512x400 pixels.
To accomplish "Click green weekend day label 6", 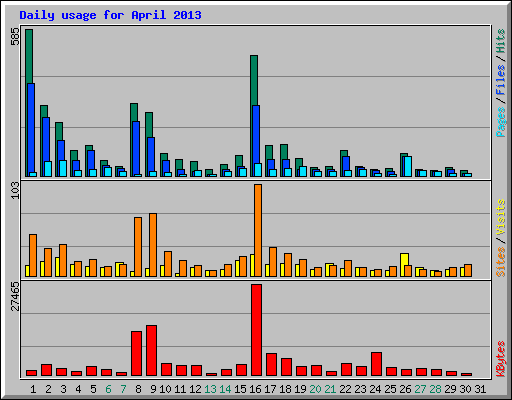I will coord(108,389).
